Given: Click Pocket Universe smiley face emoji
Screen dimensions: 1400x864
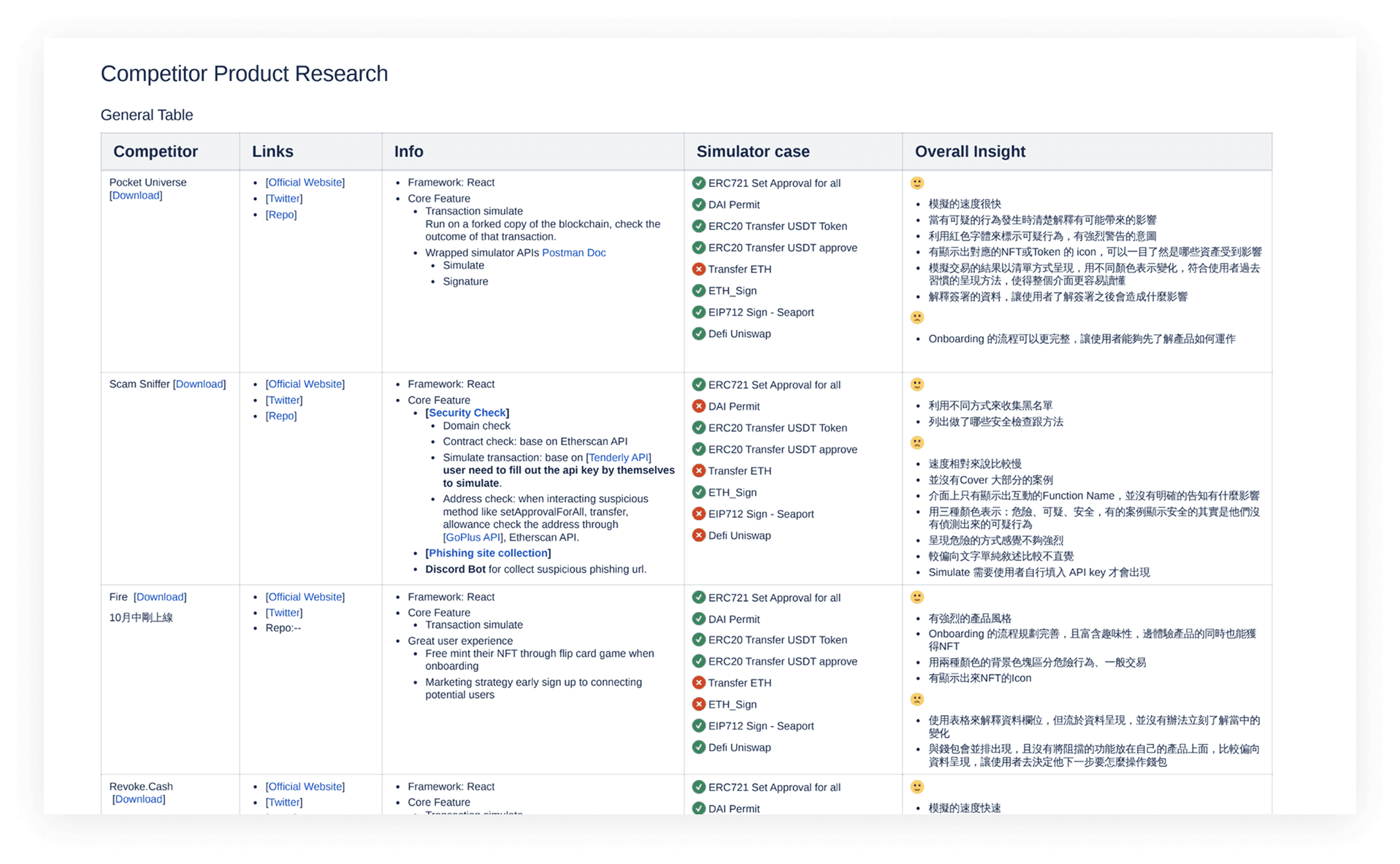Looking at the screenshot, I should [917, 183].
